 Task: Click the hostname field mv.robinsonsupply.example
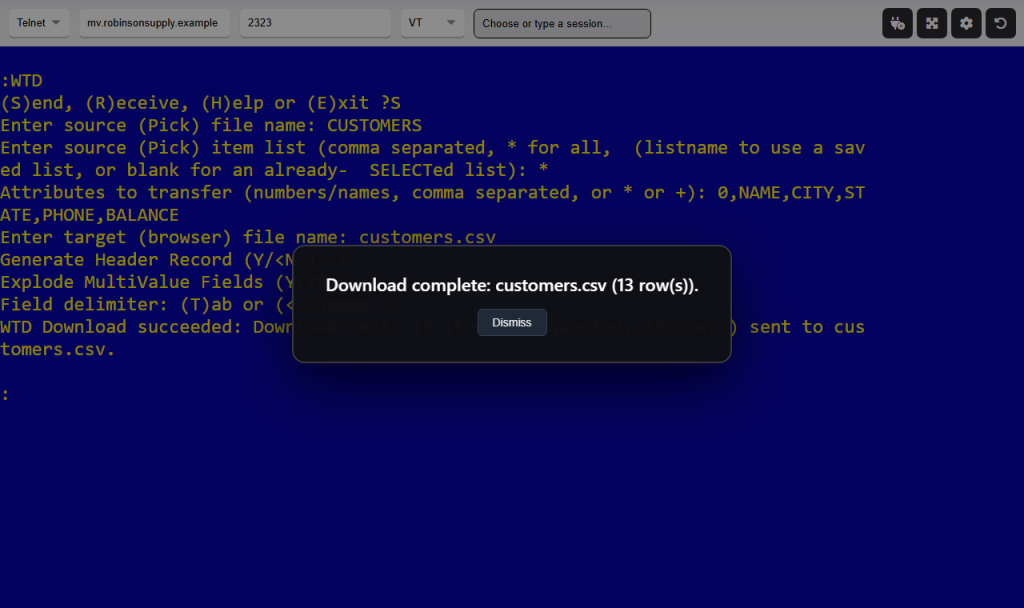pos(154,23)
